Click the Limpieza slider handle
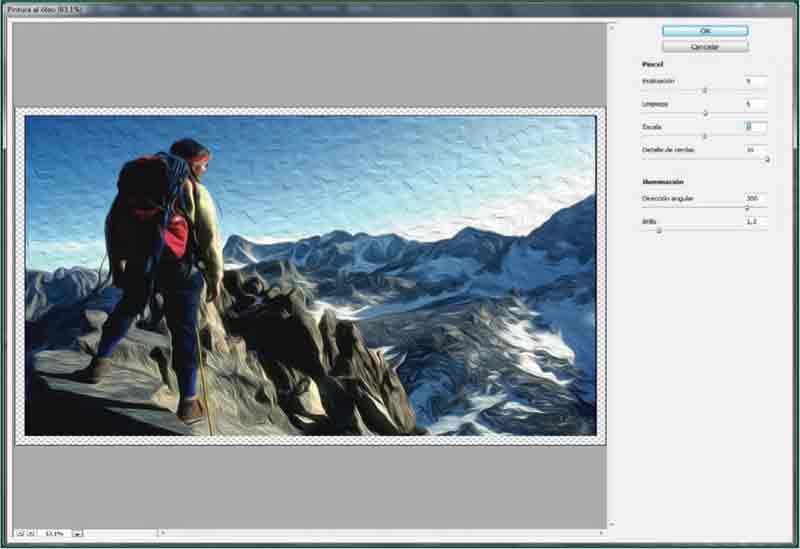This screenshot has height=549, width=800. [705, 113]
